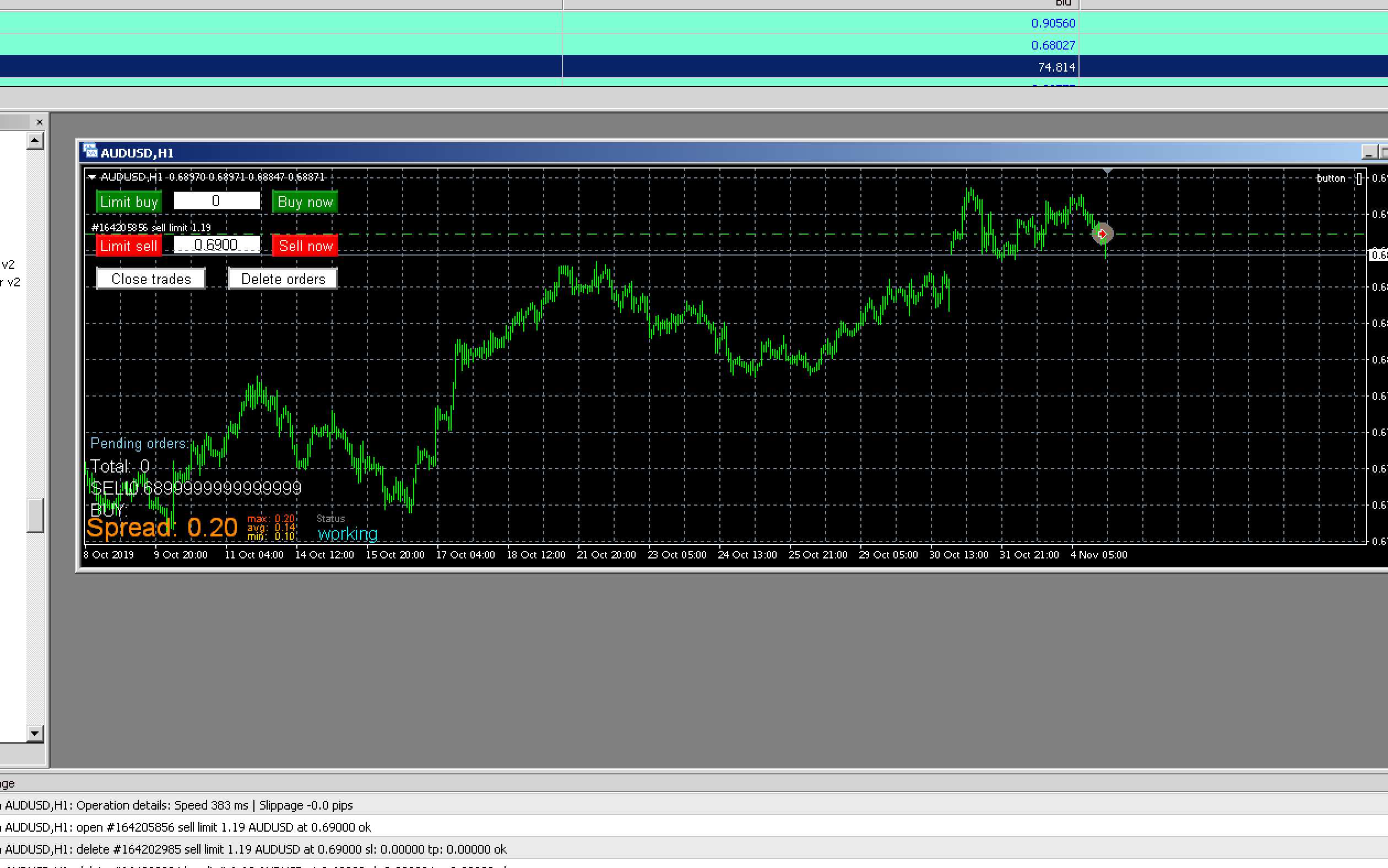The height and width of the screenshot is (868, 1388).
Task: Click the navigator scrollbar down arrow
Action: [35, 733]
